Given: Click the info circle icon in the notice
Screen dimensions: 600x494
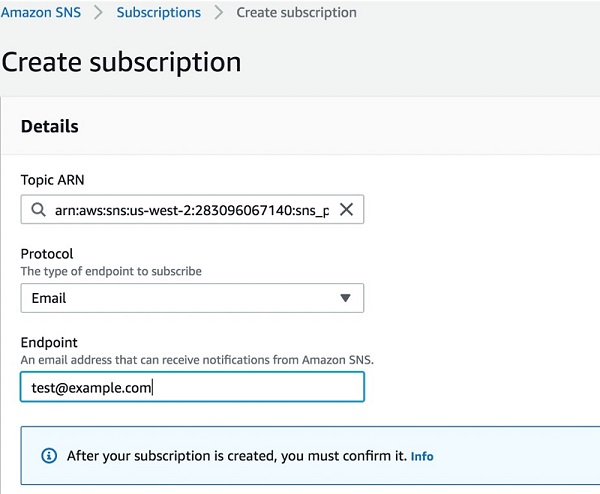Looking at the screenshot, I should (x=49, y=456).
